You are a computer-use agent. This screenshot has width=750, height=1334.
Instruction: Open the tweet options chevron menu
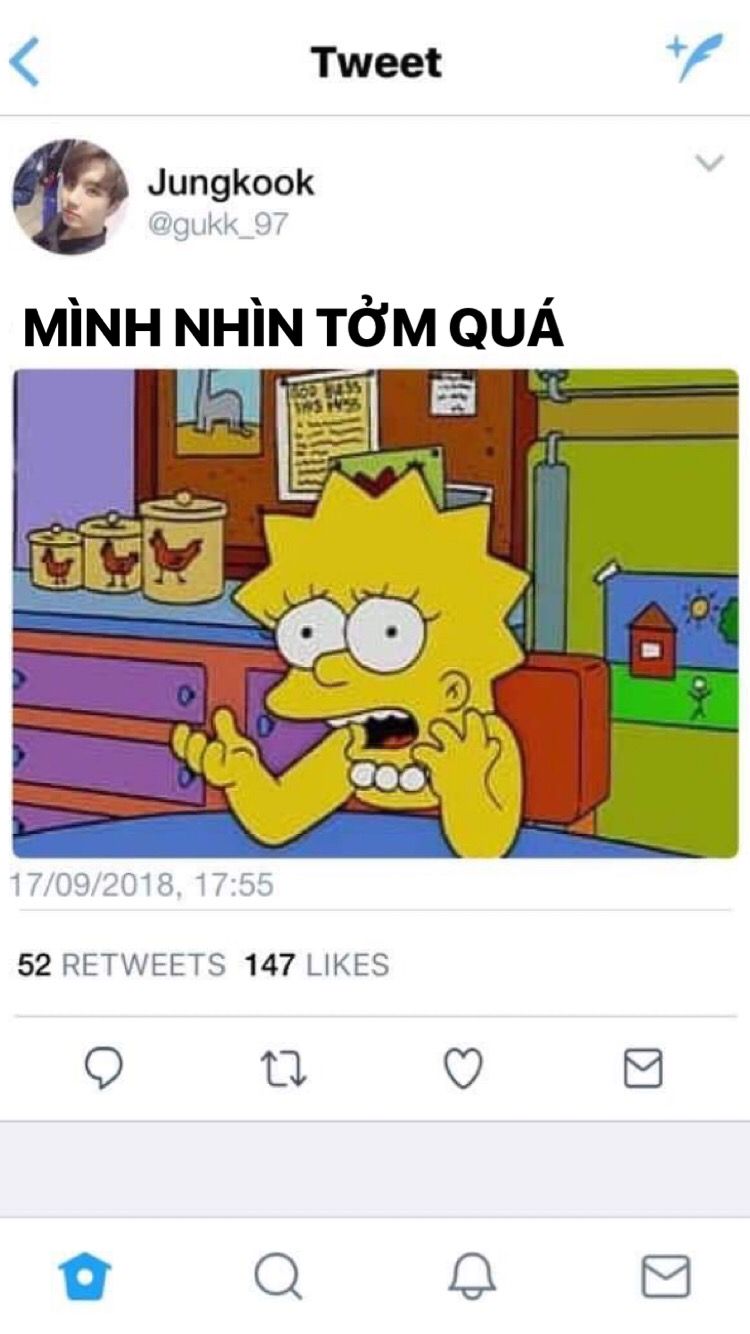709,163
